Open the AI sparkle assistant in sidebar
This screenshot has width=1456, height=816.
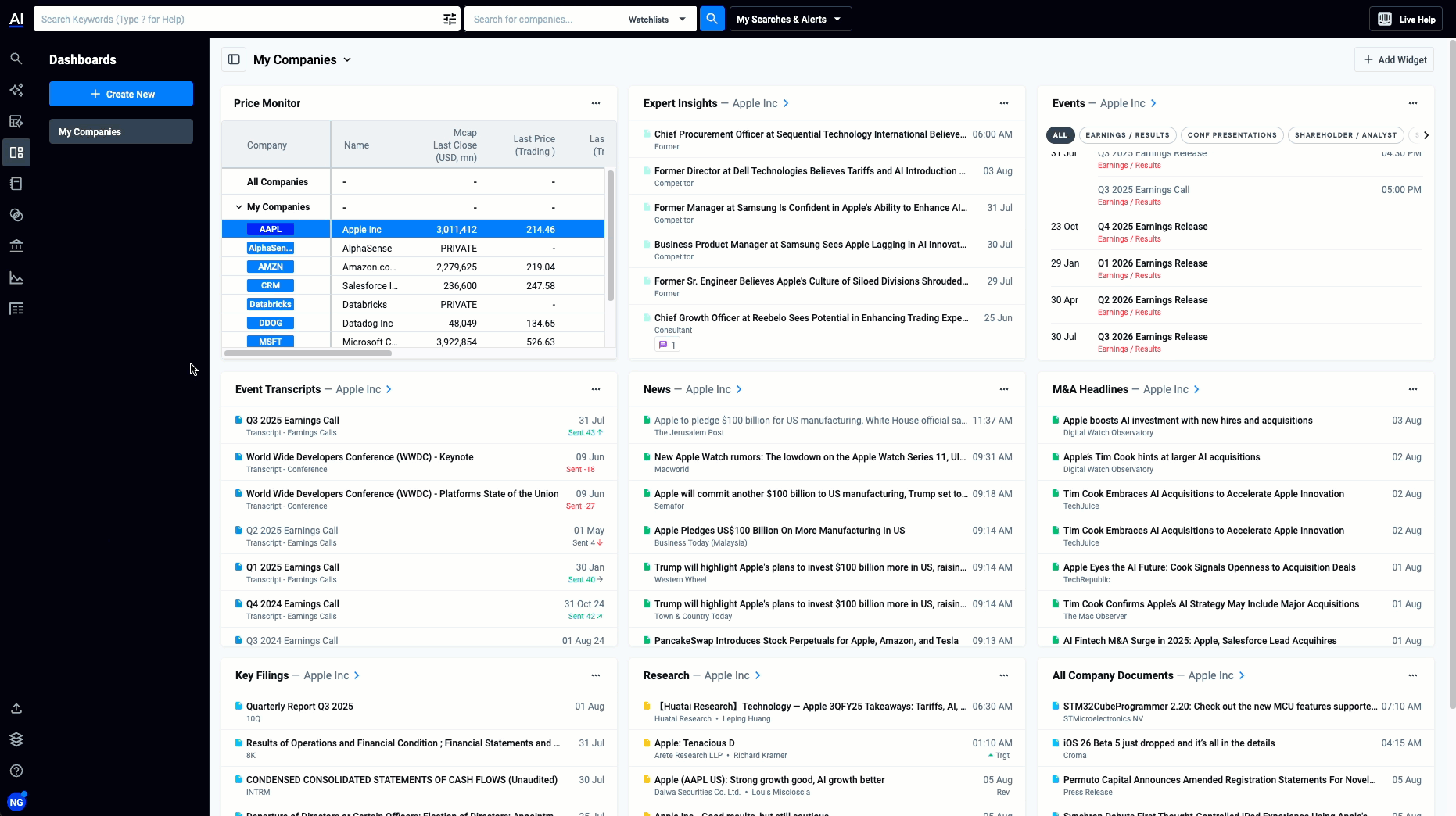pyautogui.click(x=16, y=90)
